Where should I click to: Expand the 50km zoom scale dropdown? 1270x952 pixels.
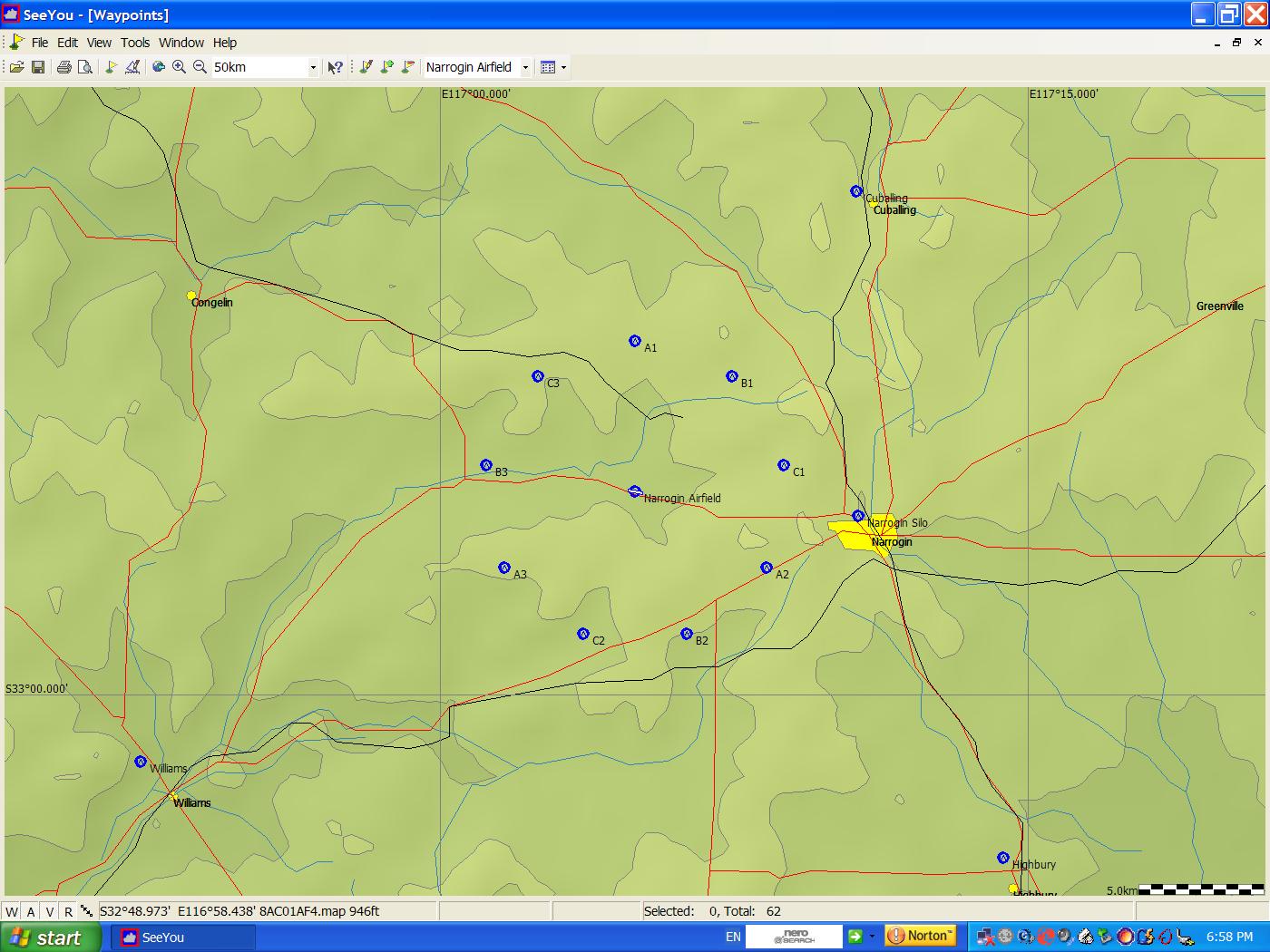click(x=313, y=67)
